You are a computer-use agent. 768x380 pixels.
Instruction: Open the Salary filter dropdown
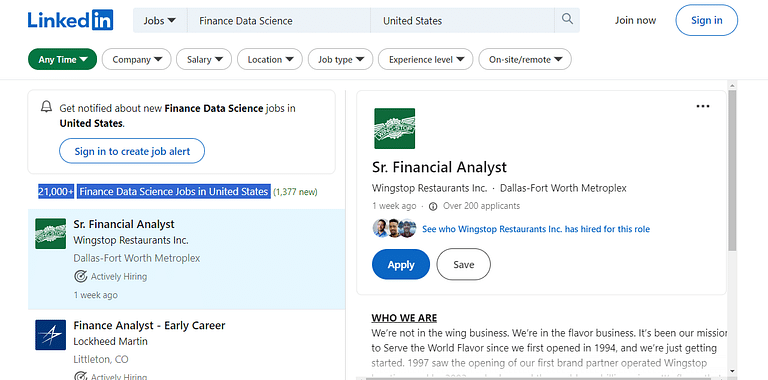coord(204,59)
